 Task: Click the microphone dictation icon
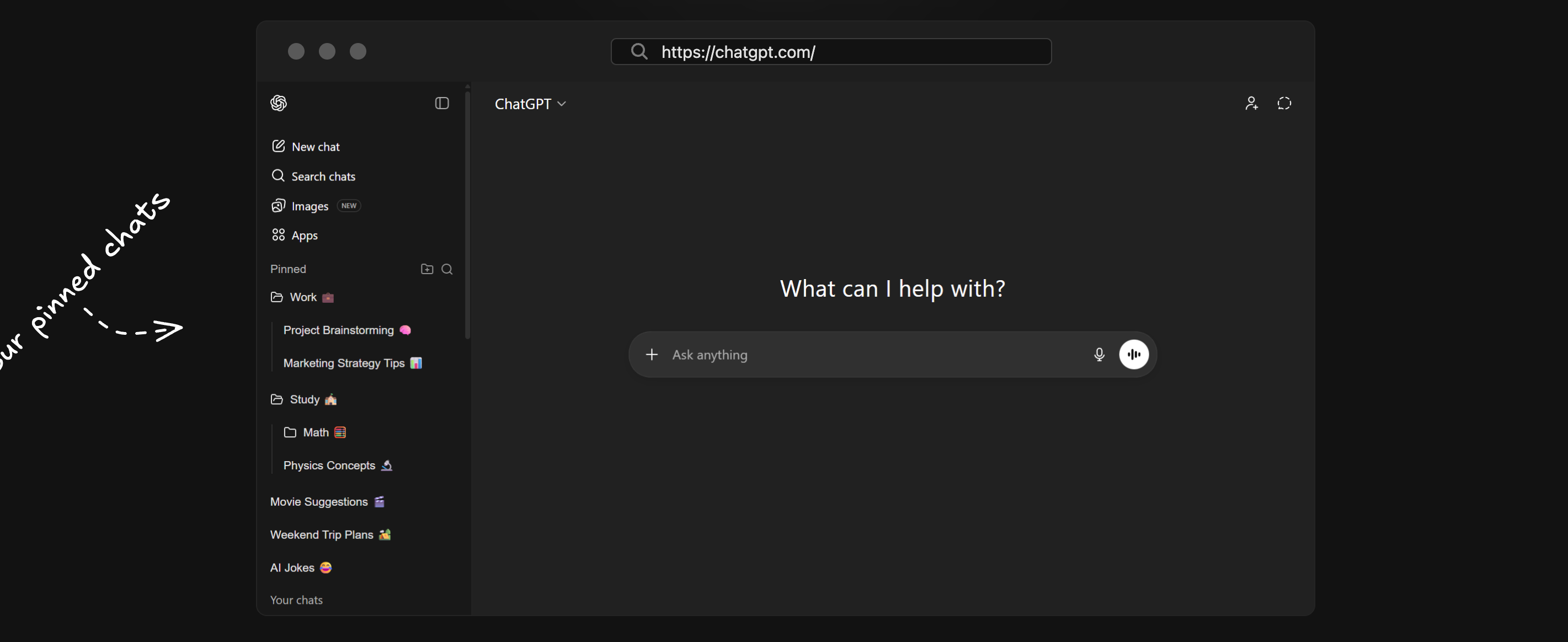pyautogui.click(x=1098, y=354)
